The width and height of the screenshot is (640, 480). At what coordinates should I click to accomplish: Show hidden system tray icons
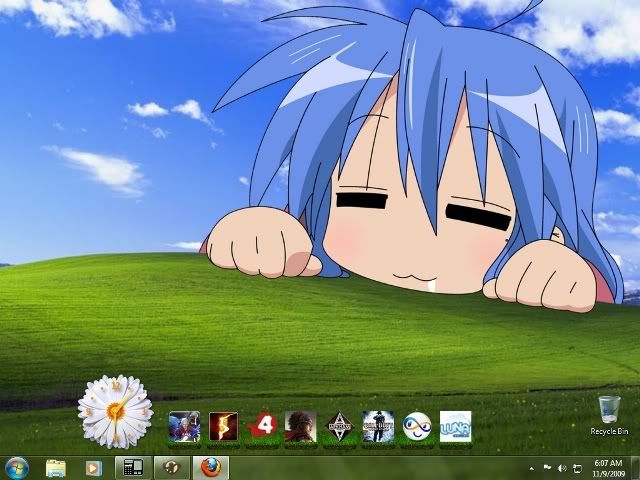pos(531,468)
